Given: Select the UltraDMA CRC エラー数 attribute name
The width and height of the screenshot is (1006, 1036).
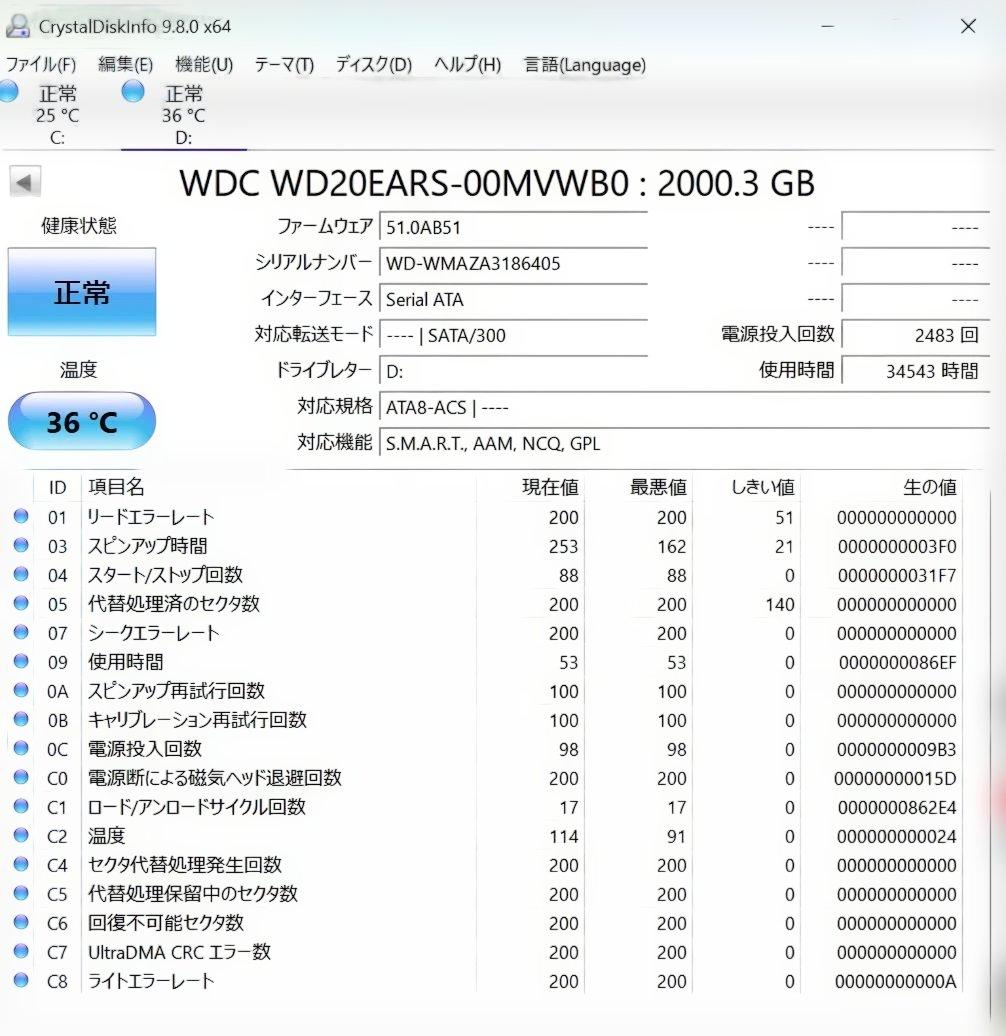Looking at the screenshot, I should coord(180,951).
